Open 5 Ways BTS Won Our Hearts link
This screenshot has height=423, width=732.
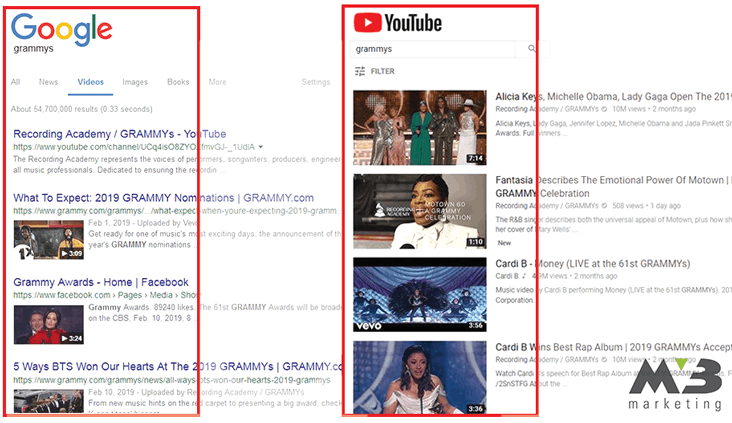178,367
